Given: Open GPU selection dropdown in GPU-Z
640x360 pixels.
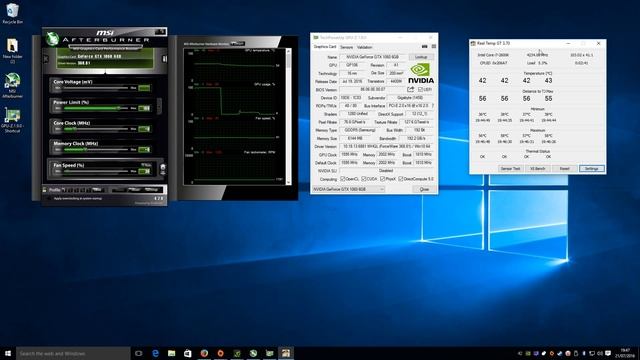Looking at the screenshot, I should coord(348,189).
